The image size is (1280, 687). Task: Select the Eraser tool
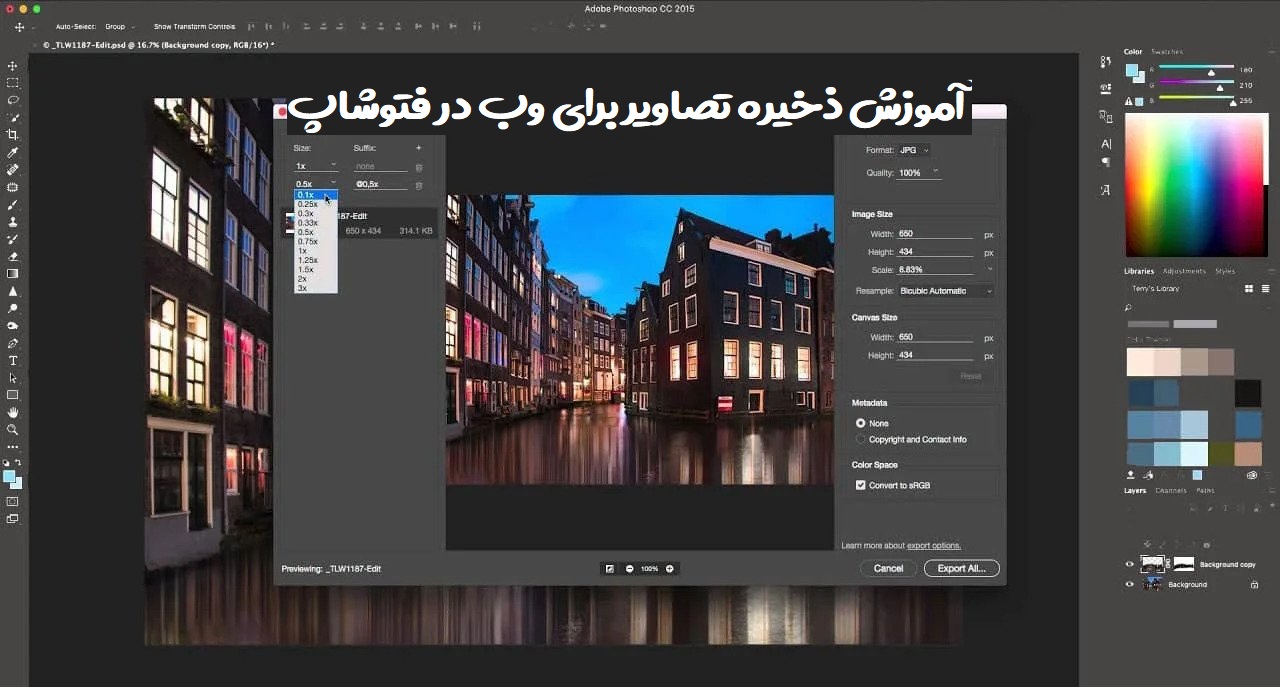[13, 256]
